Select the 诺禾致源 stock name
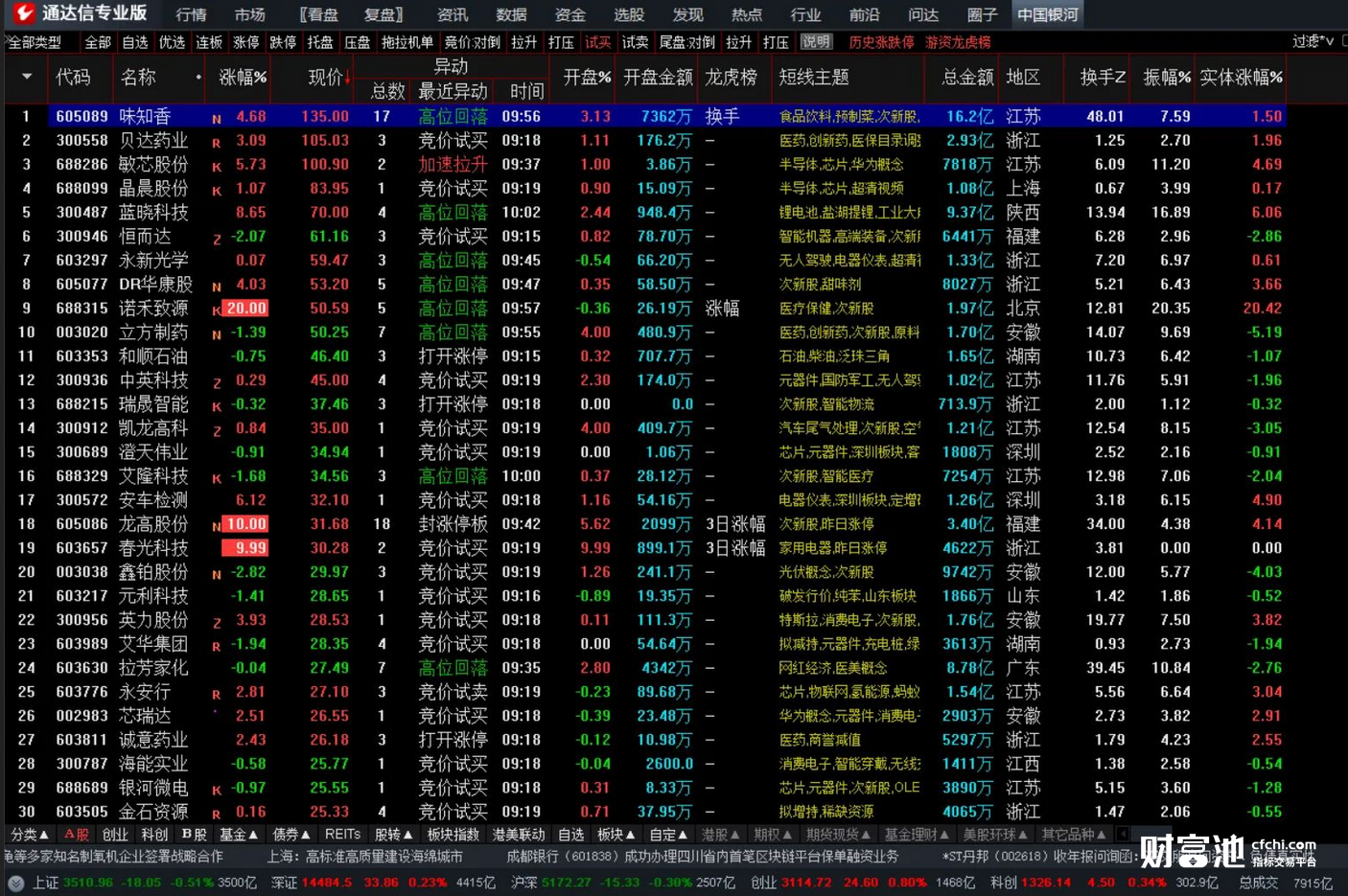Image resolution: width=1348 pixels, height=896 pixels. (x=153, y=308)
